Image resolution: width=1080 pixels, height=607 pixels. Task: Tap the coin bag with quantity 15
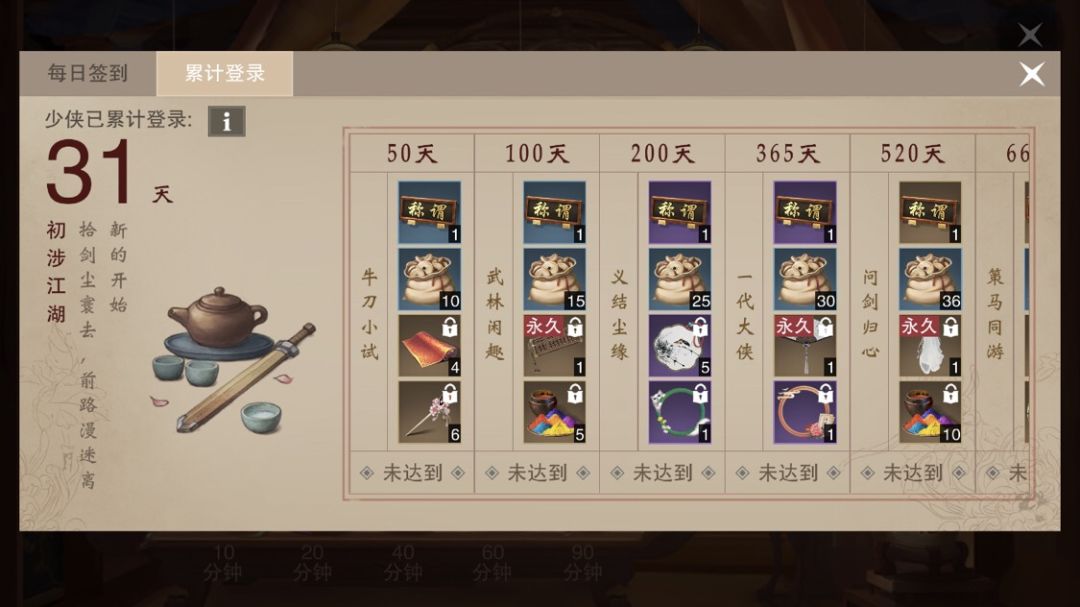tap(554, 279)
